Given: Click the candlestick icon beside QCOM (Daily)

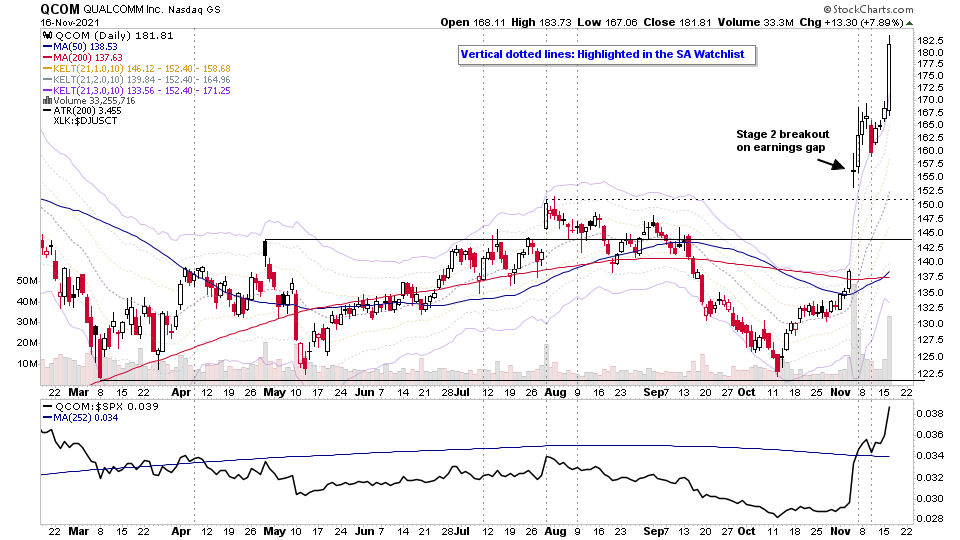Looking at the screenshot, I should (47, 36).
